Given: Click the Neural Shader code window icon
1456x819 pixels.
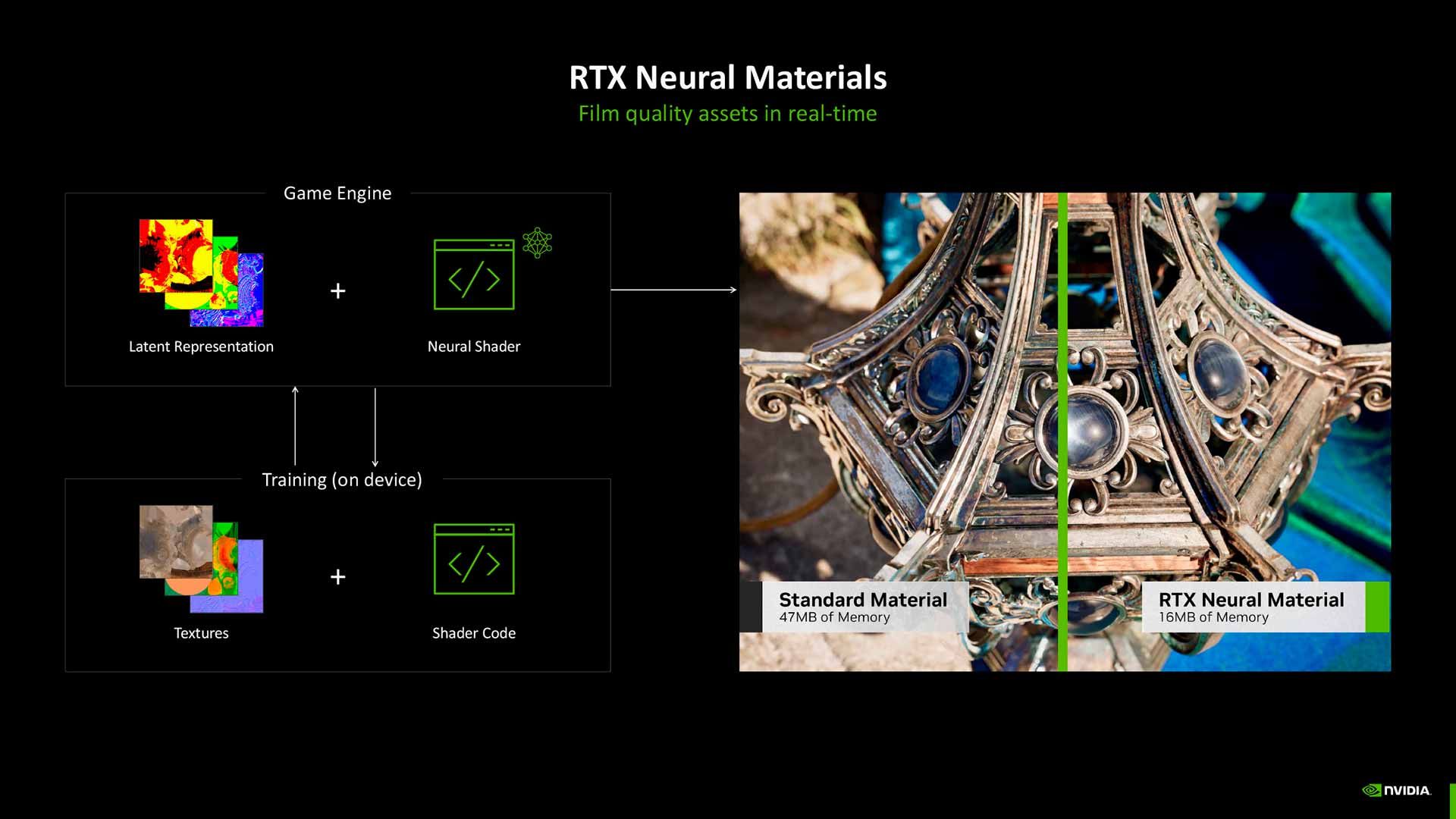Looking at the screenshot, I should click(475, 275).
